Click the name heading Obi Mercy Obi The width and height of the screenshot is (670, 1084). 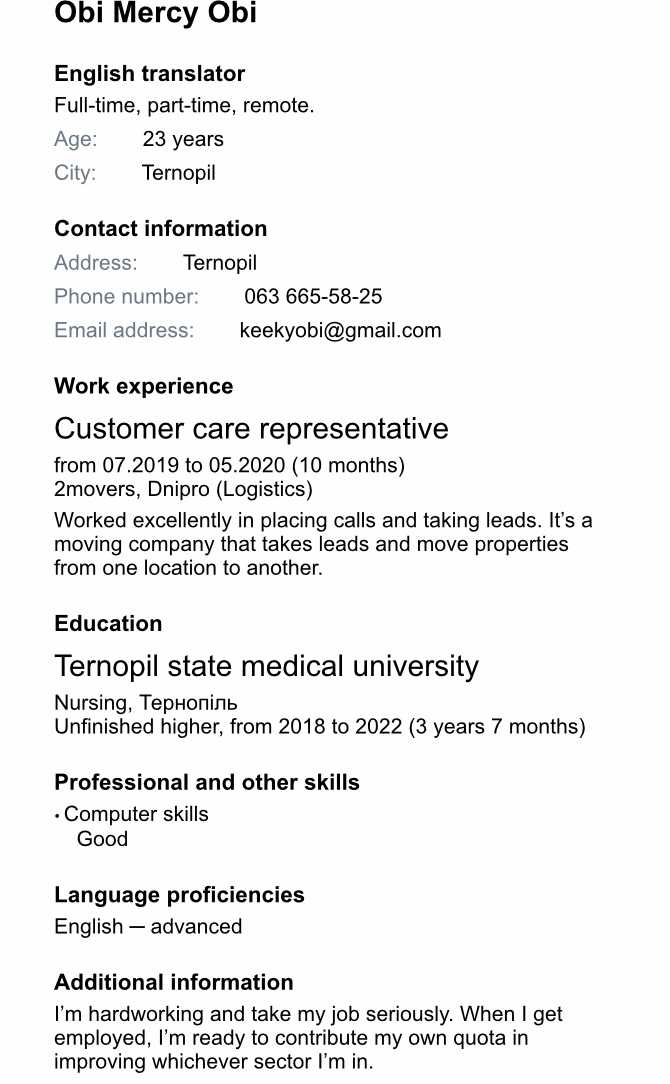click(x=156, y=12)
